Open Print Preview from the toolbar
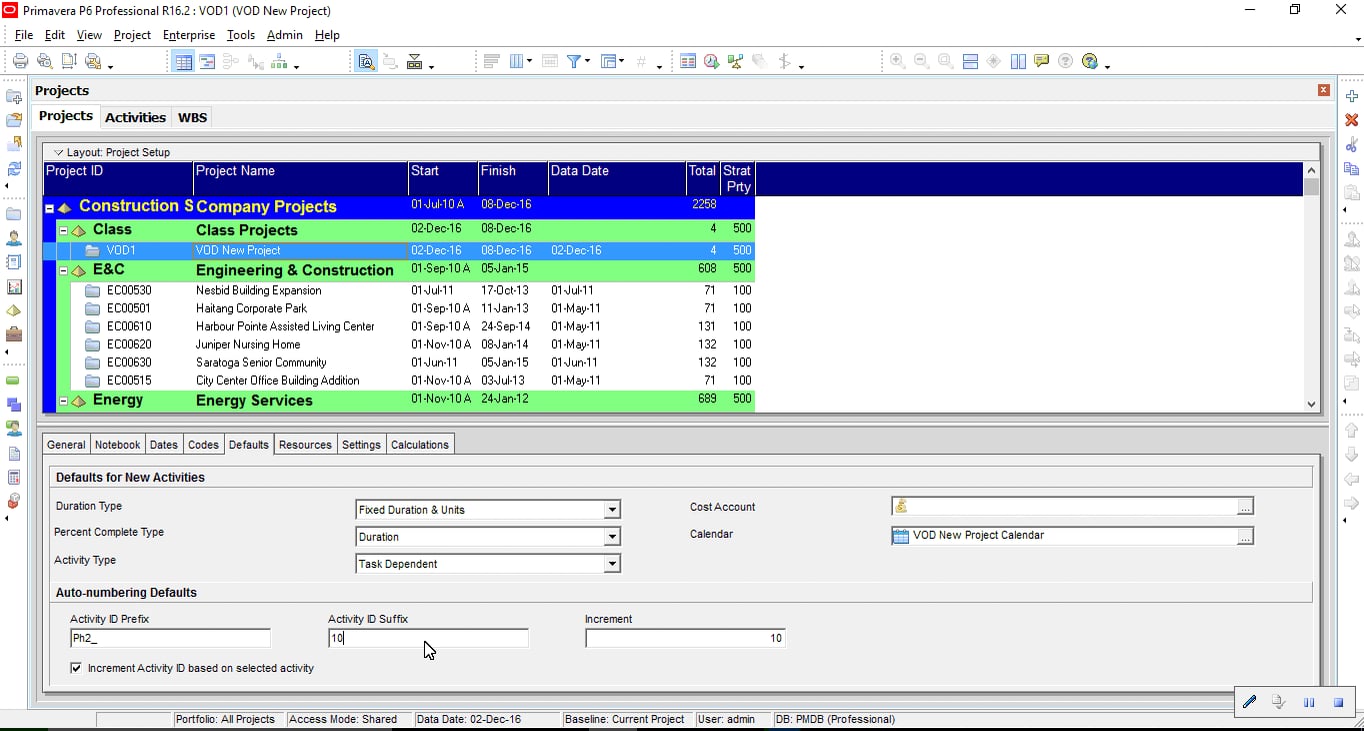Viewport: 1364px width, 731px height. (45, 61)
